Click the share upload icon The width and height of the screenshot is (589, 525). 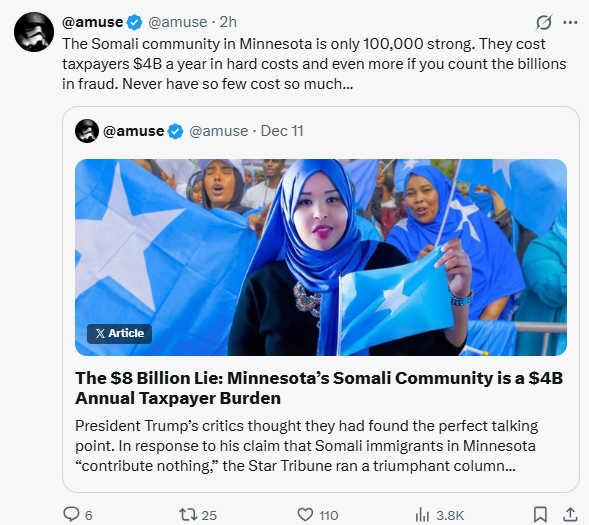[570, 514]
